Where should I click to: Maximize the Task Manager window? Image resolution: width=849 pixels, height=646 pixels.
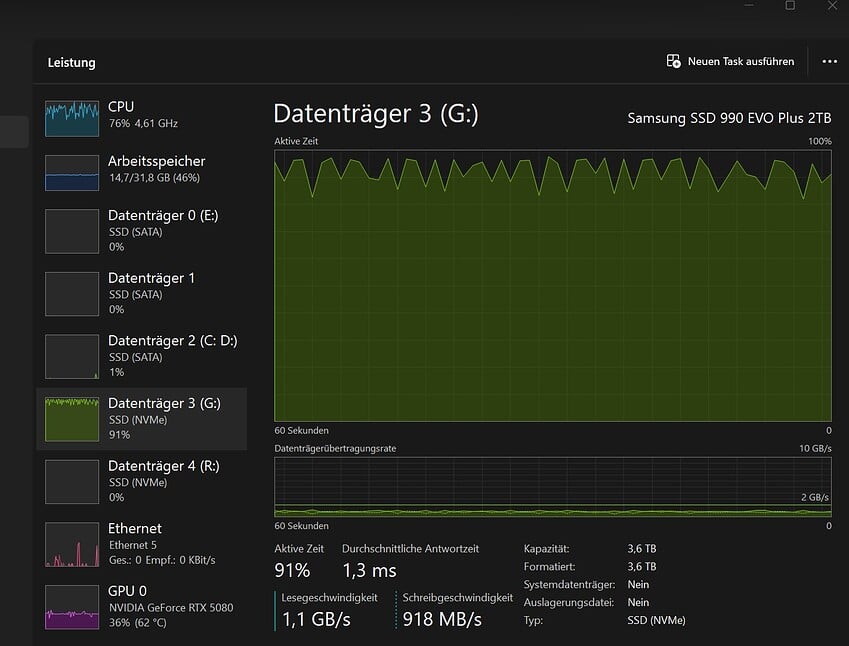[790, 6]
